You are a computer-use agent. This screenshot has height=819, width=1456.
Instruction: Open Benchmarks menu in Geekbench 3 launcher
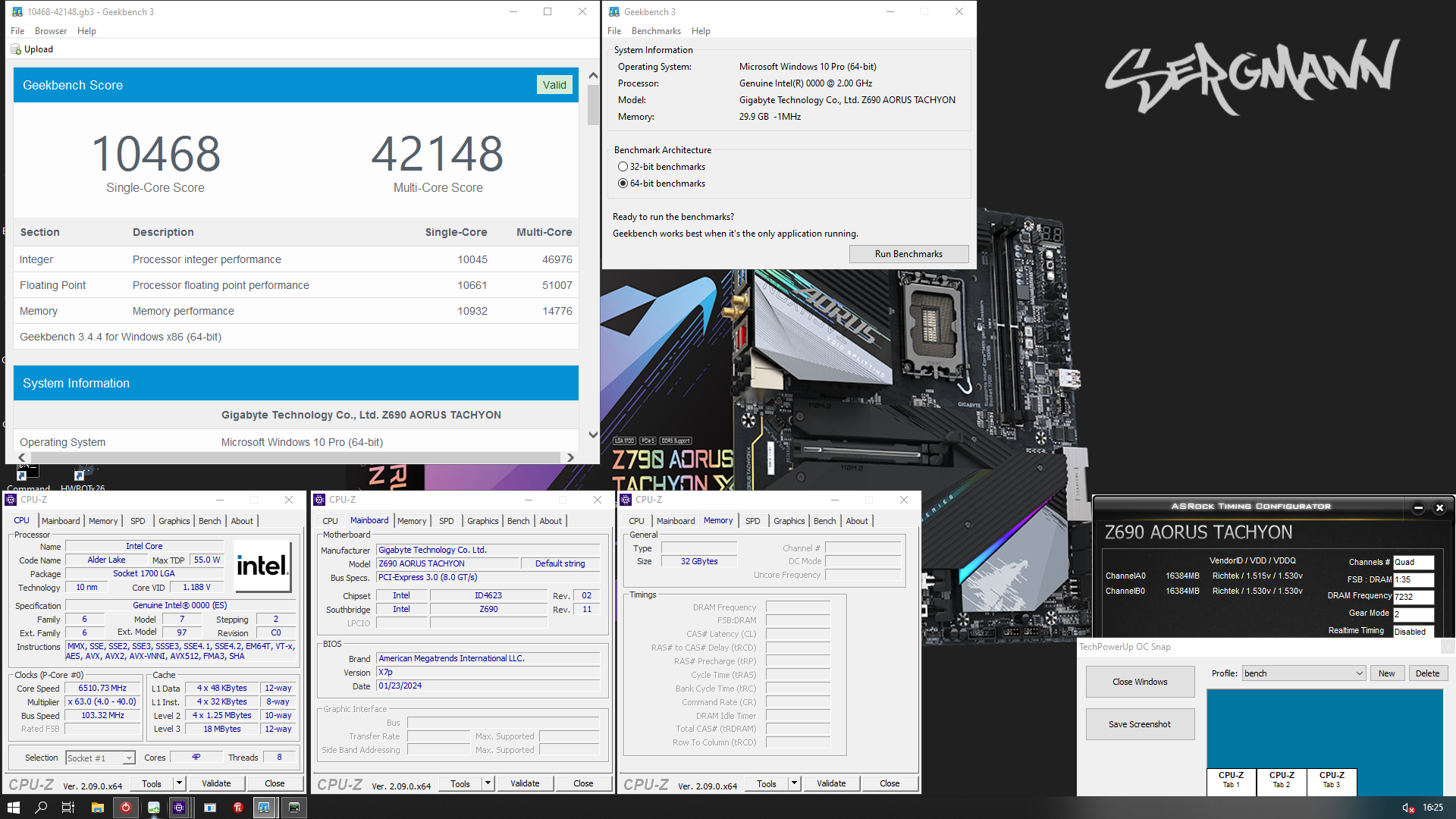point(656,31)
